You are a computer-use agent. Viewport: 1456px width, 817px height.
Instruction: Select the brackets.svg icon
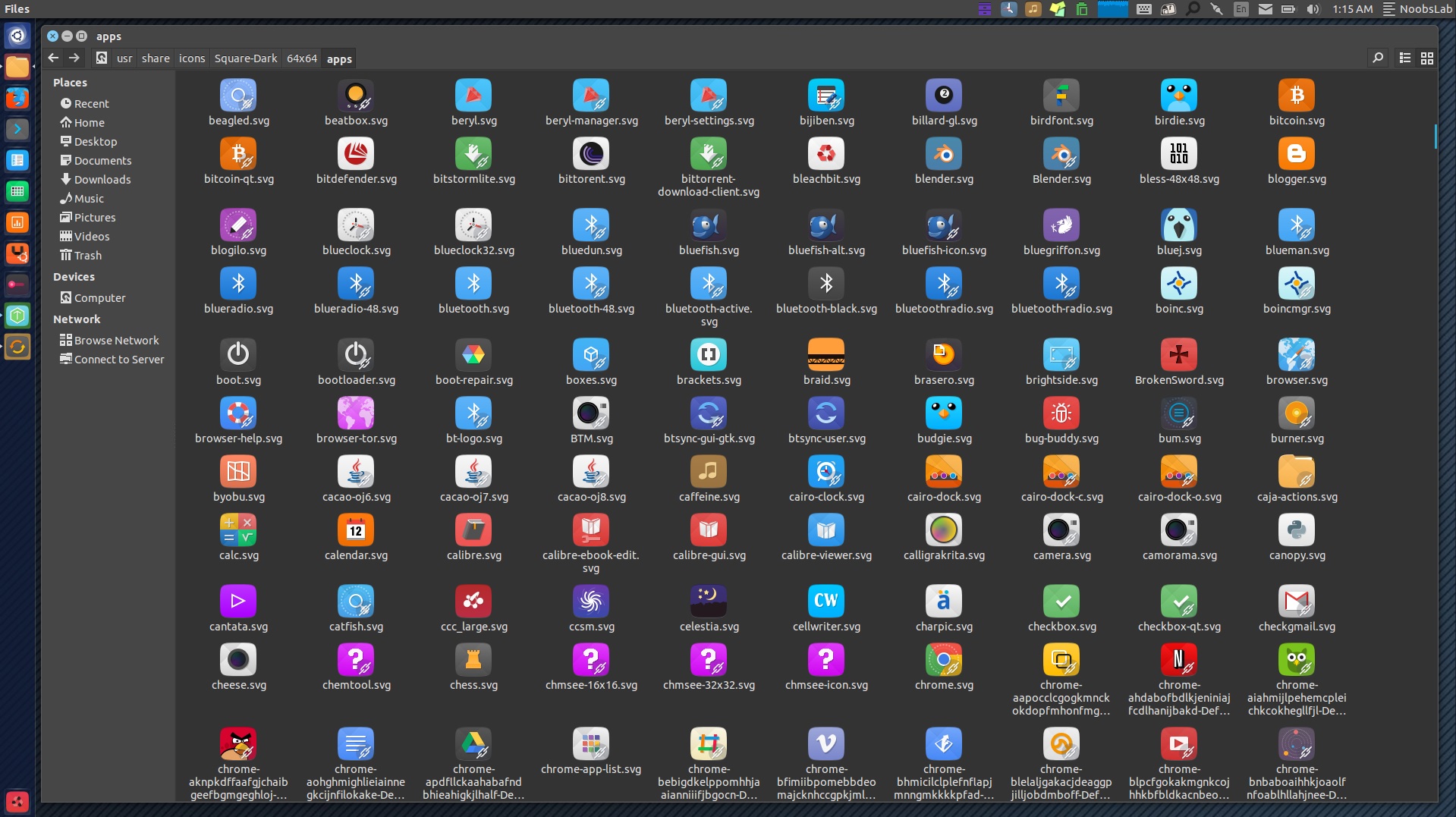[x=709, y=355]
